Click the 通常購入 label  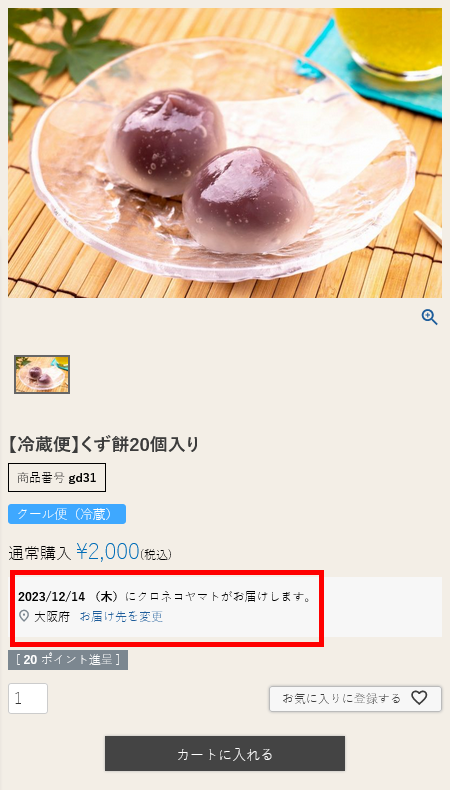40,553
